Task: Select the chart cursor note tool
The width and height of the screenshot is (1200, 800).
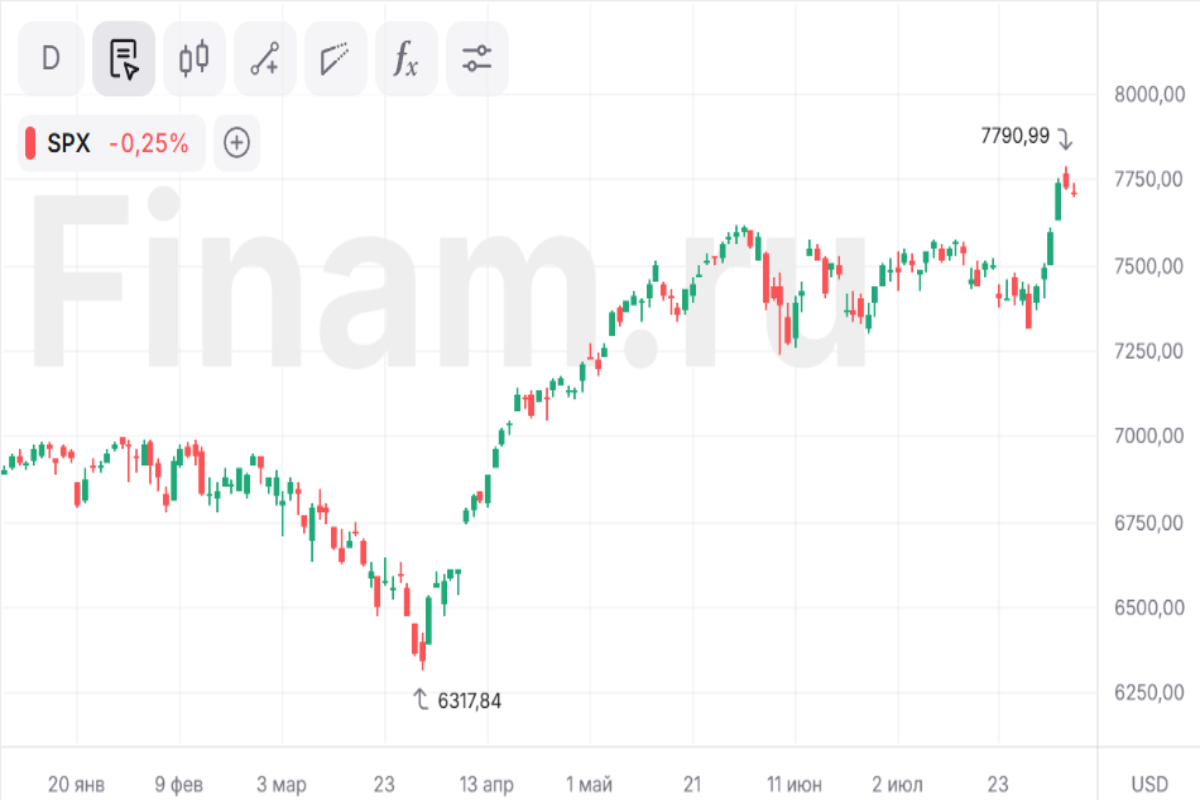Action: [124, 59]
